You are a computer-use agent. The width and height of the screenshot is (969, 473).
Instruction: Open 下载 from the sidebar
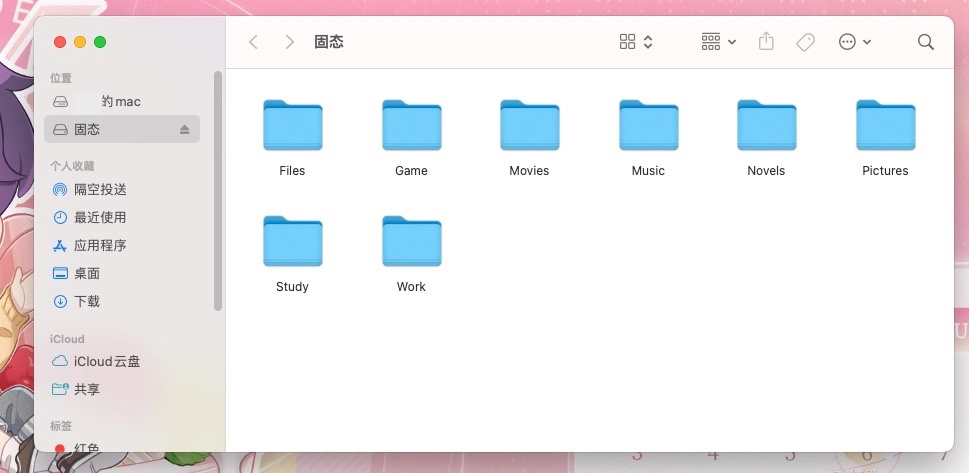coord(87,301)
